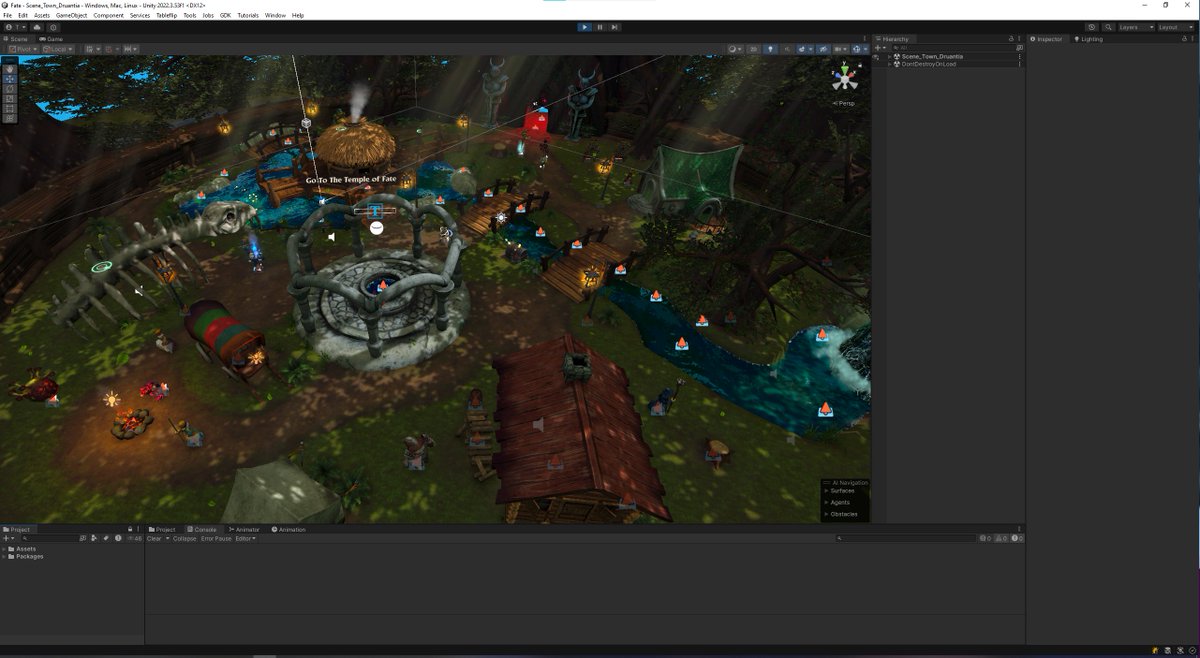This screenshot has width=1200, height=658.
Task: Expand the Scene_Town_Druantia scene
Action: coord(889,57)
